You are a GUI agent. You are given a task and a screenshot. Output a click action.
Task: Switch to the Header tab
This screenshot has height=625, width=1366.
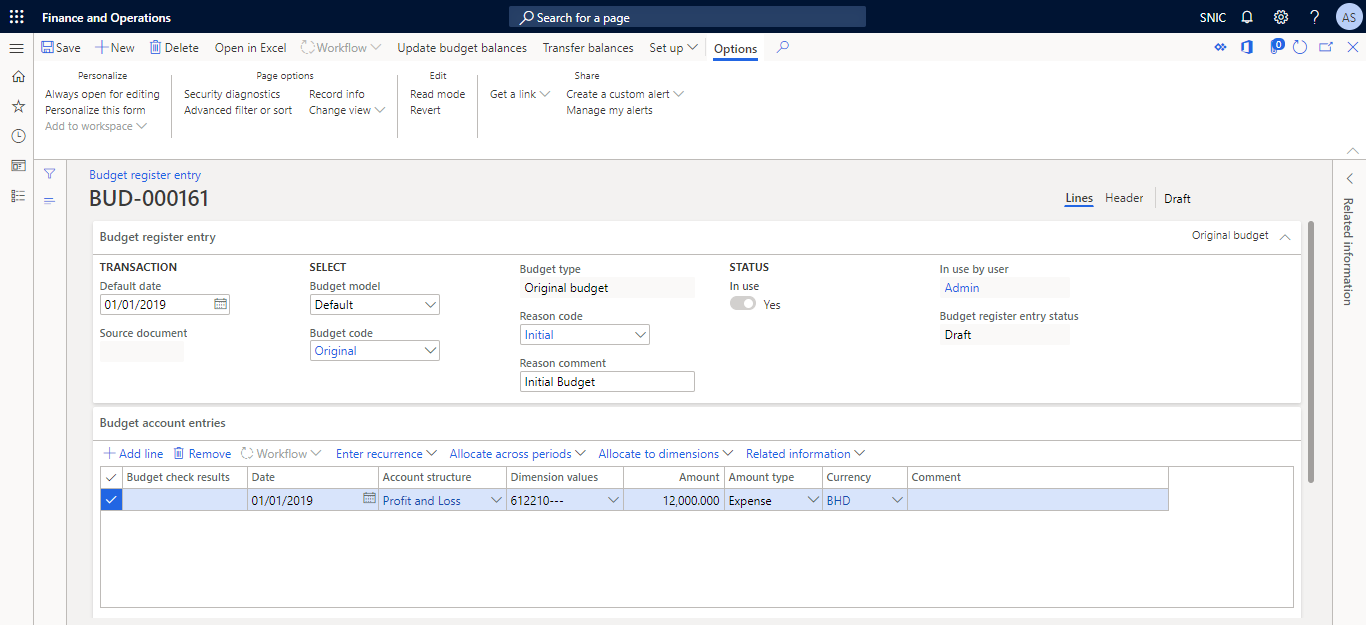1123,197
